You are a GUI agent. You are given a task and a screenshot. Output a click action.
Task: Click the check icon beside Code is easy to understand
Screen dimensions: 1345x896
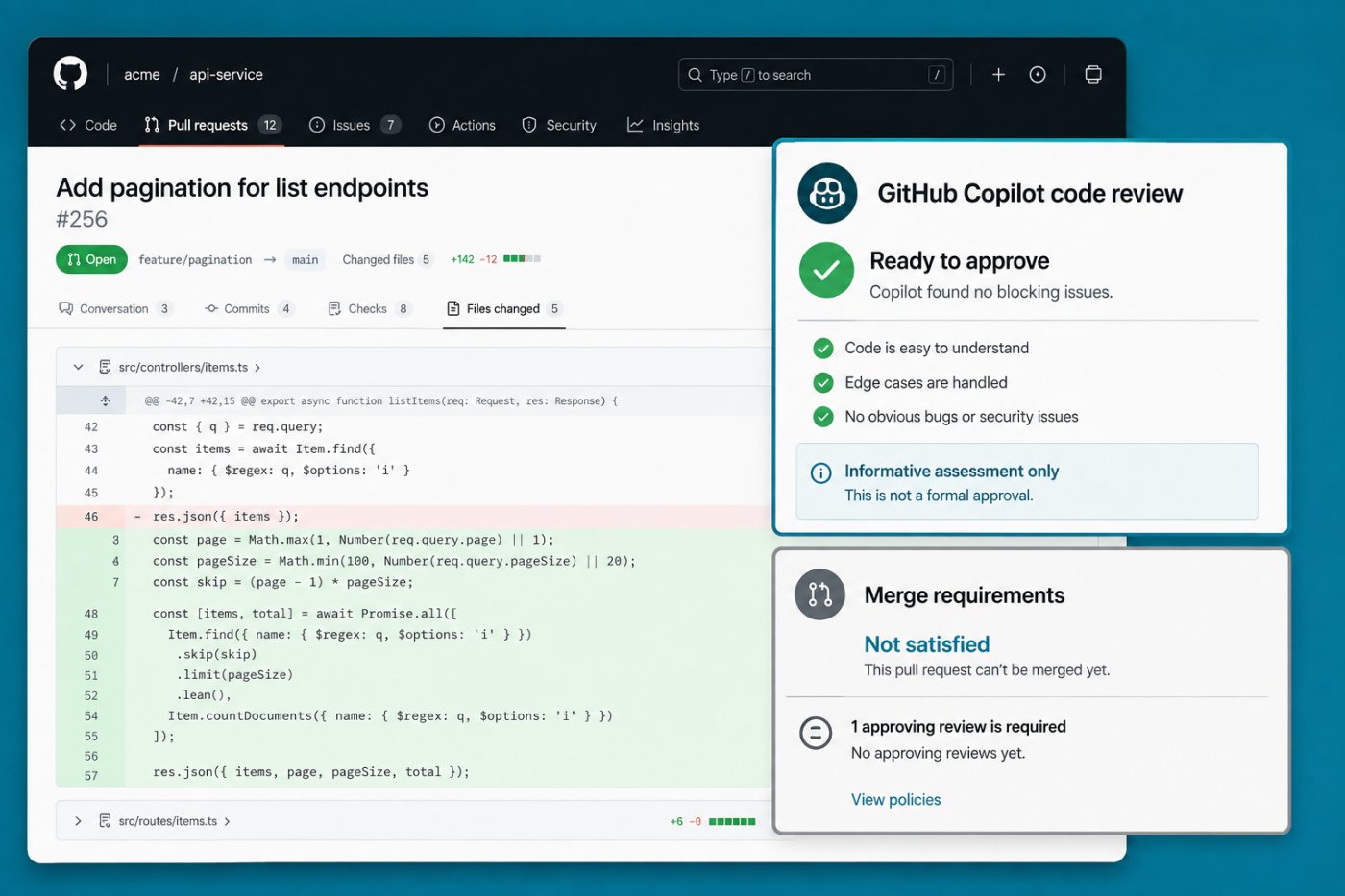pos(823,348)
